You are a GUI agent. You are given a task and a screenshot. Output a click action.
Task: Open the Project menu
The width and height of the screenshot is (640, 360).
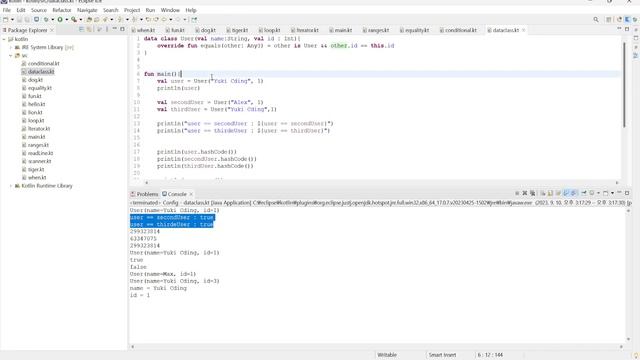coord(132,10)
